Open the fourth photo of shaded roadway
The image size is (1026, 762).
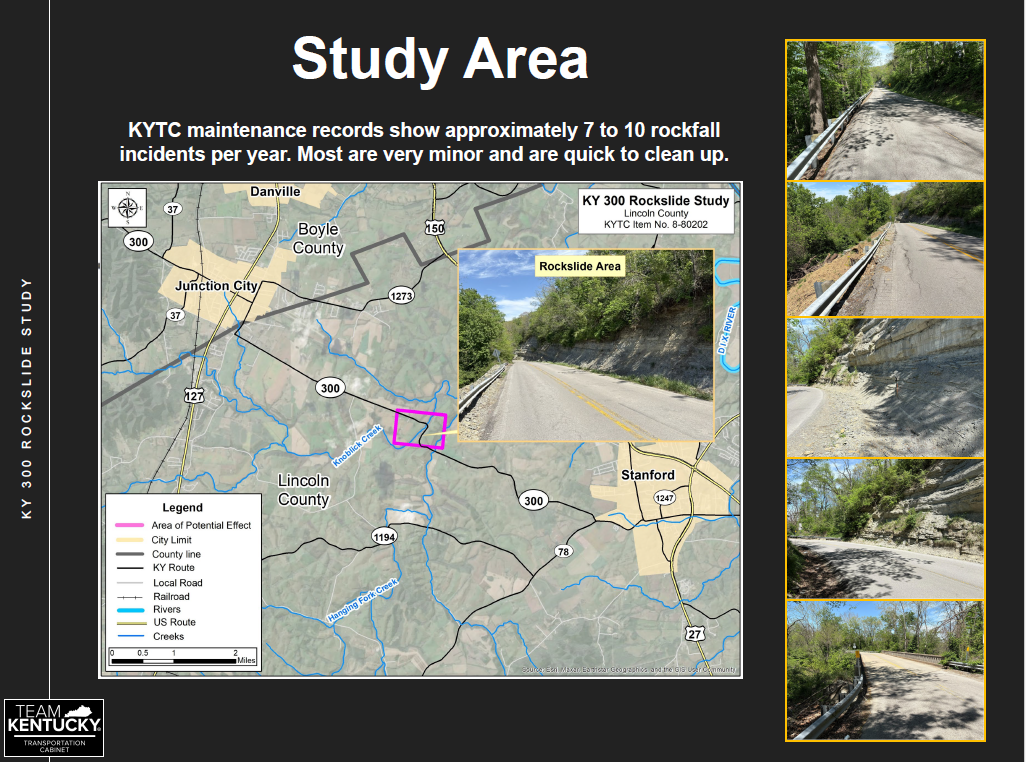885,528
